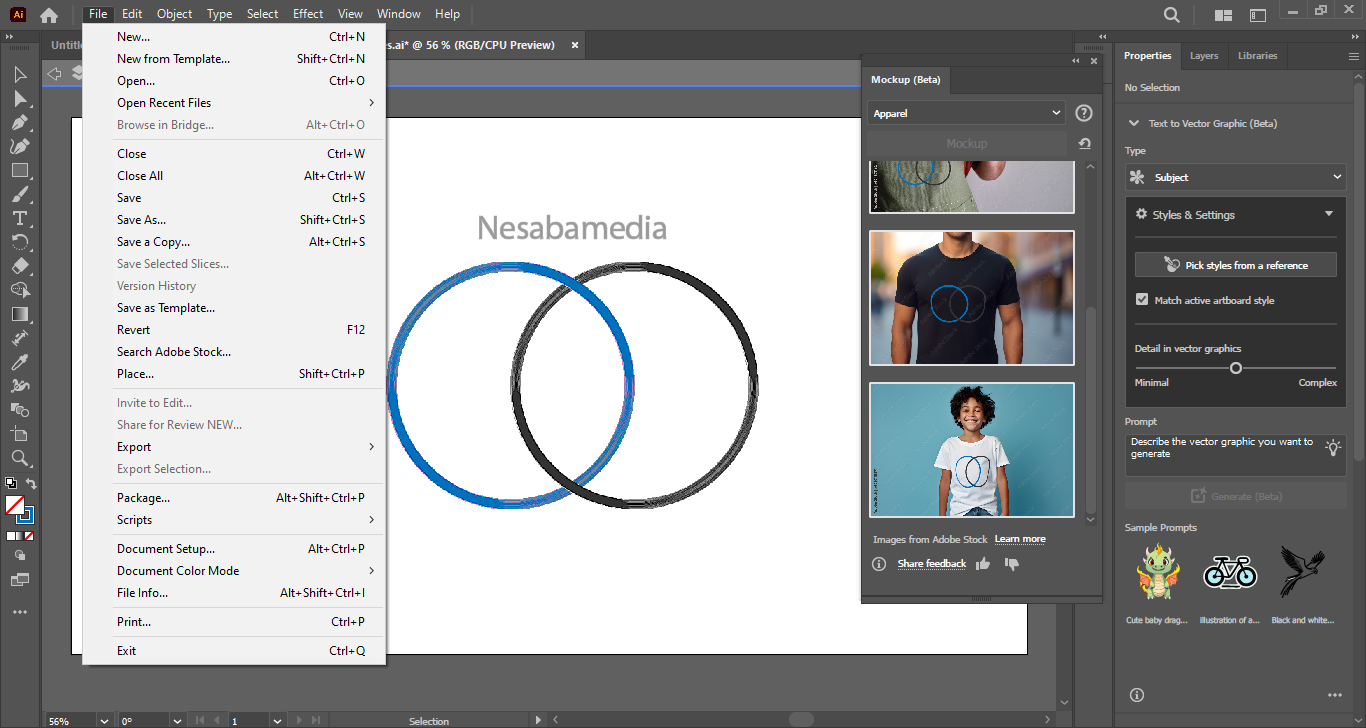Open the Subject type dropdown
Viewport: 1366px width, 728px height.
click(x=1235, y=177)
